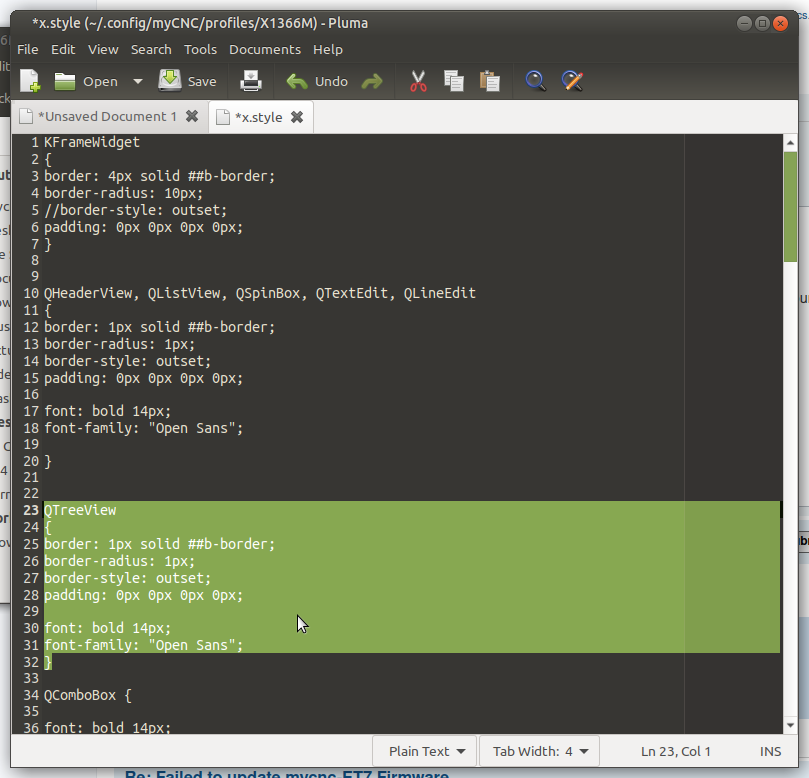The height and width of the screenshot is (778, 809).
Task: Expand the recent files arrow beside Open
Action: pyautogui.click(x=138, y=82)
